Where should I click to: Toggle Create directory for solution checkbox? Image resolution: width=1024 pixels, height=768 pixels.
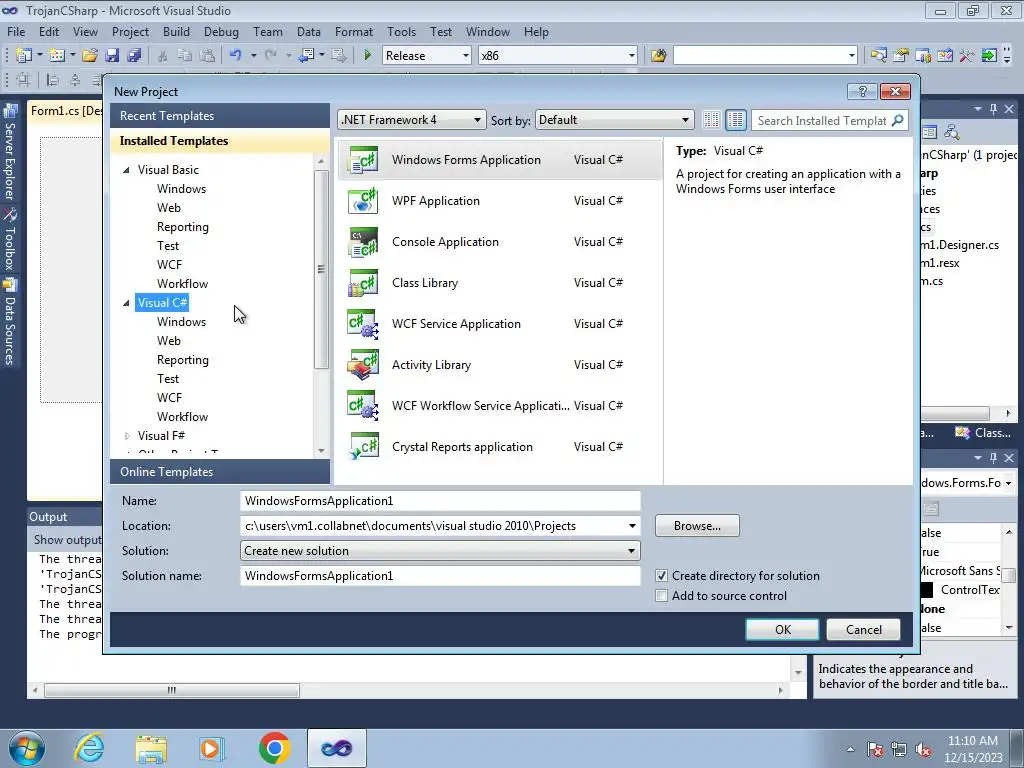point(662,575)
